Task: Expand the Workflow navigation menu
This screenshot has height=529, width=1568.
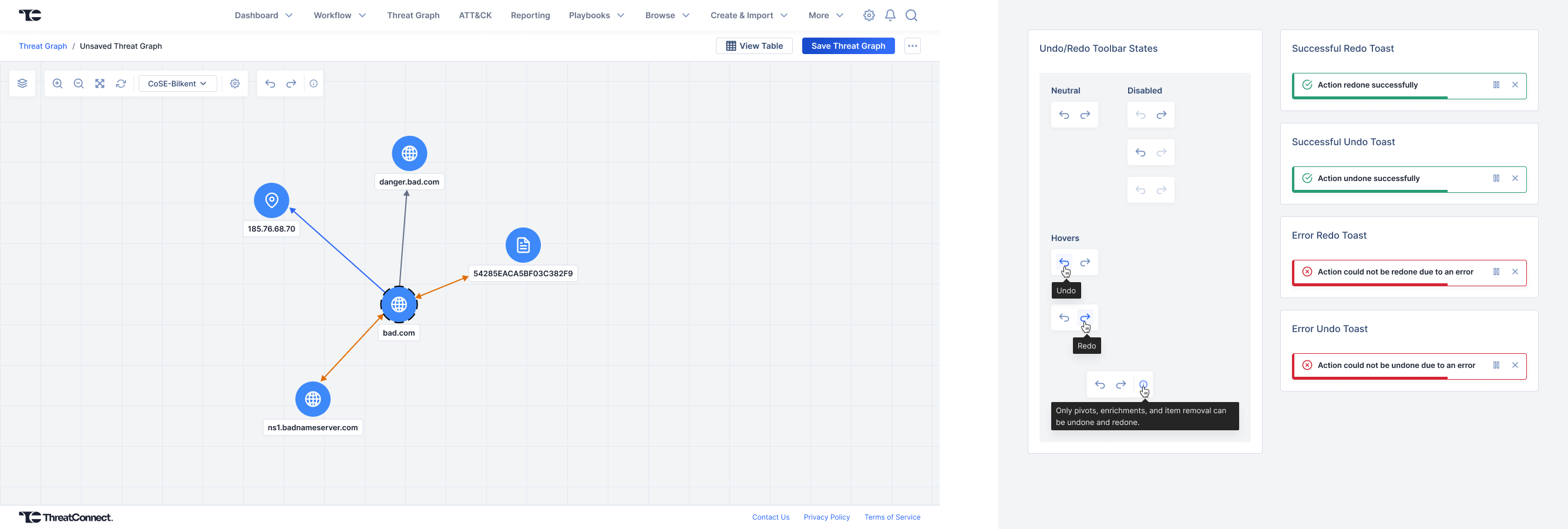Action: (339, 15)
